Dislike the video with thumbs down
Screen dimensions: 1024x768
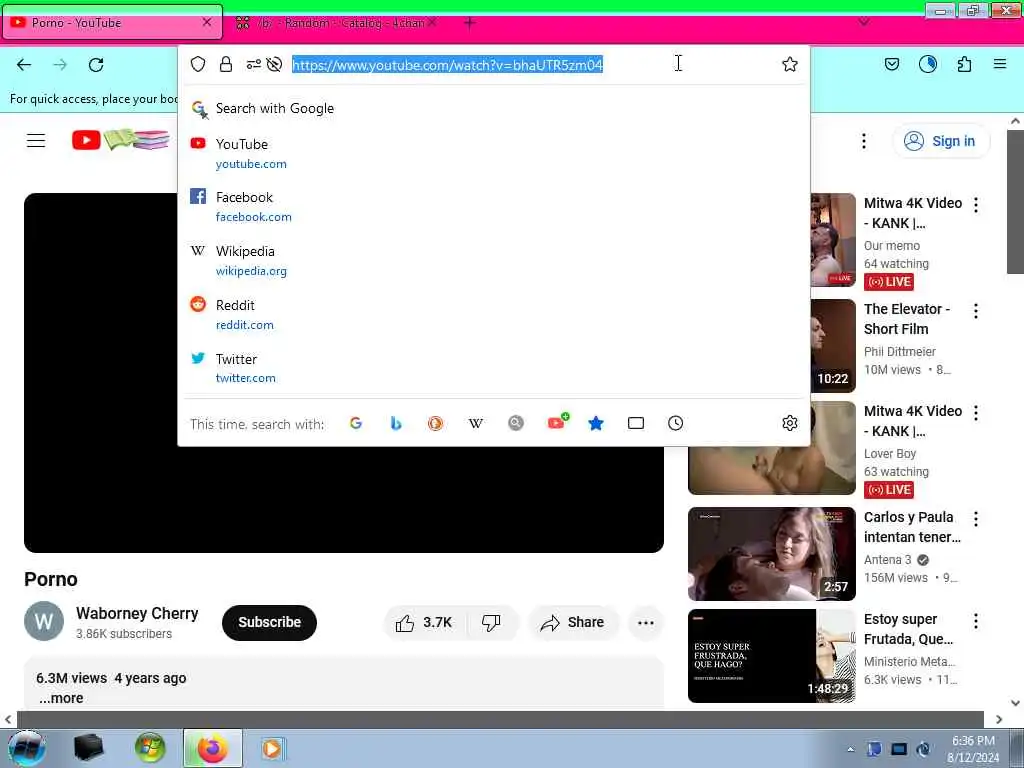(491, 622)
